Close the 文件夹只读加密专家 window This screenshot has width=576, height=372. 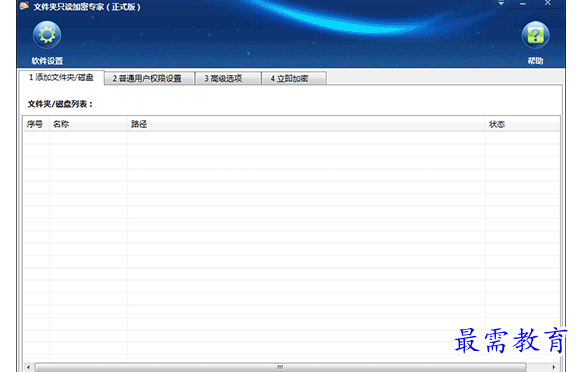coord(547,3)
